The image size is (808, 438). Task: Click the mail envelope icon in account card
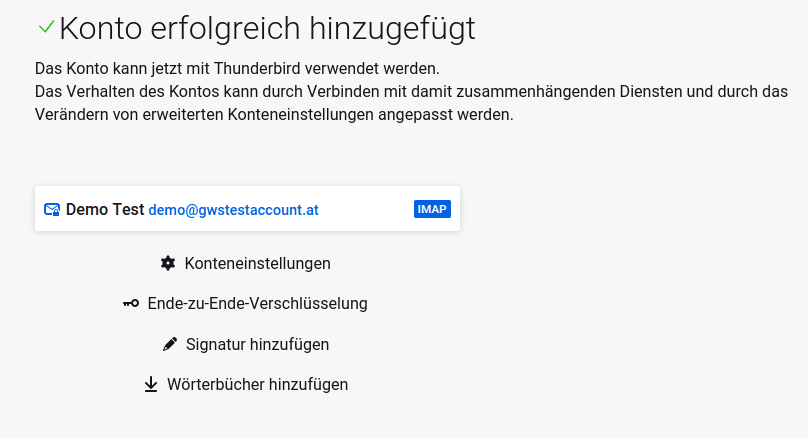click(52, 210)
